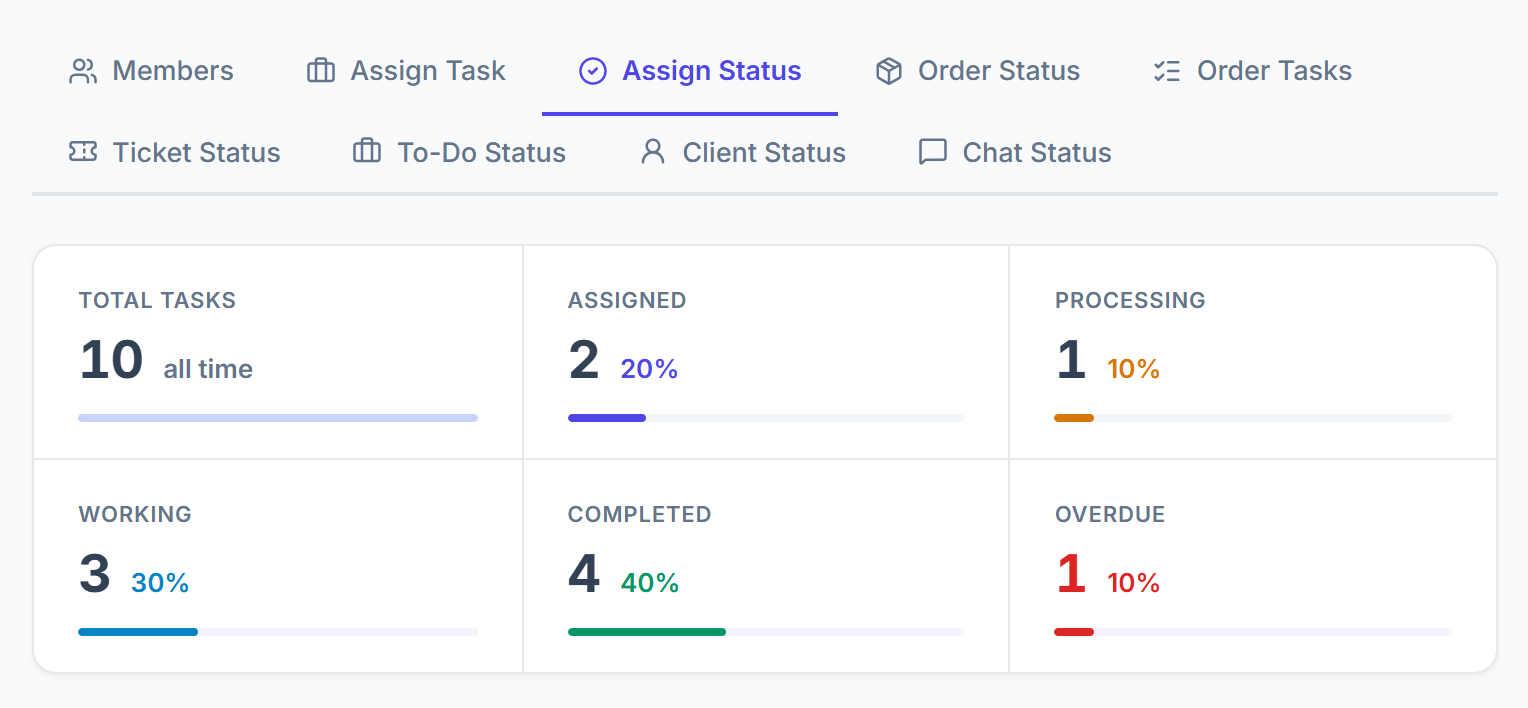Click the Assign Status check-circle icon
The image size is (1528, 708).
click(593, 71)
